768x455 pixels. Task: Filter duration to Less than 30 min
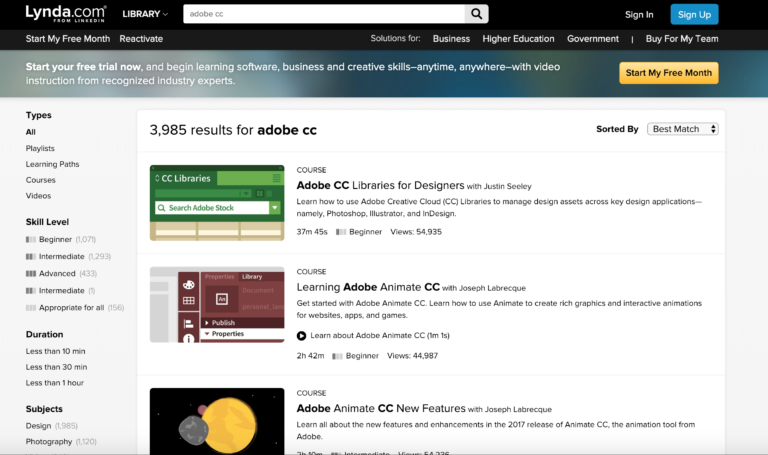(x=56, y=367)
